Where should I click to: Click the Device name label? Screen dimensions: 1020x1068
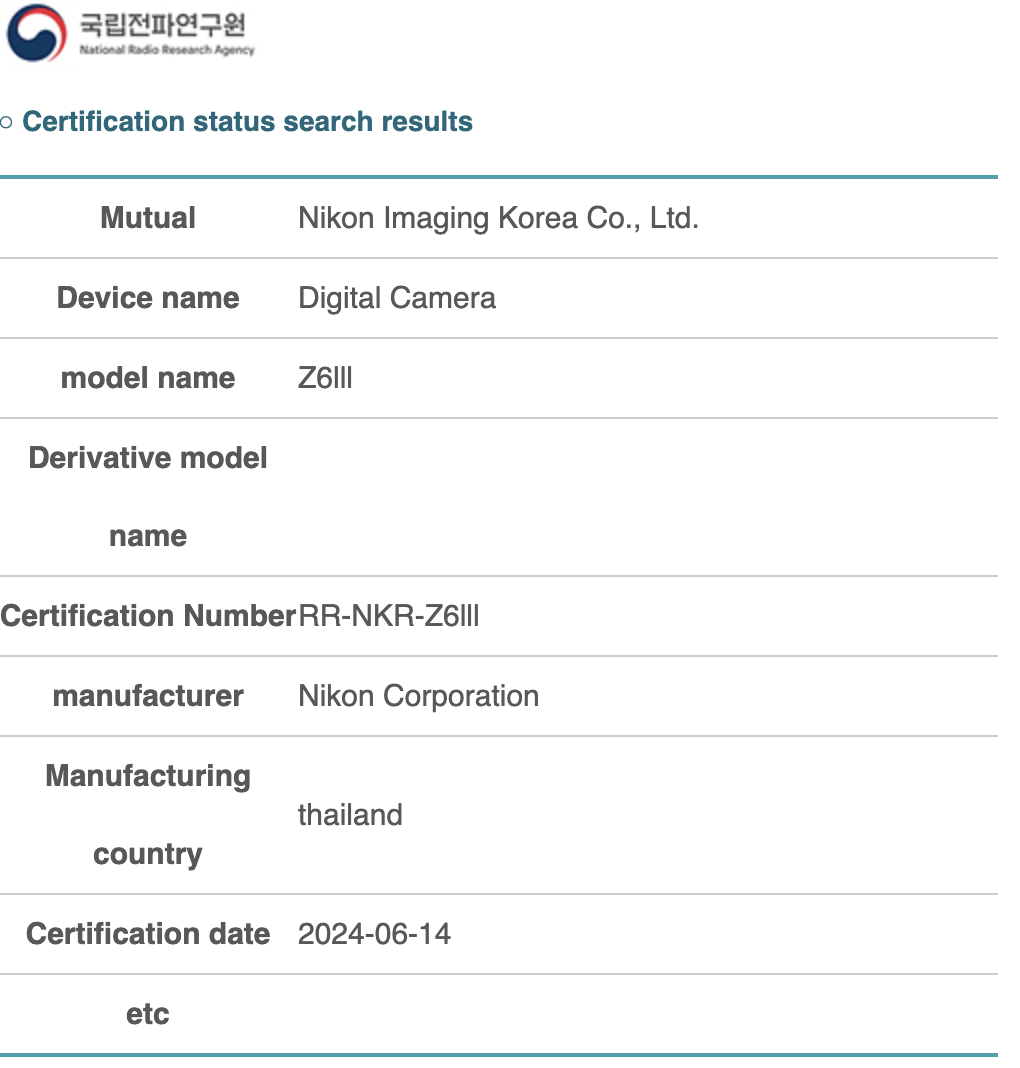tap(148, 298)
